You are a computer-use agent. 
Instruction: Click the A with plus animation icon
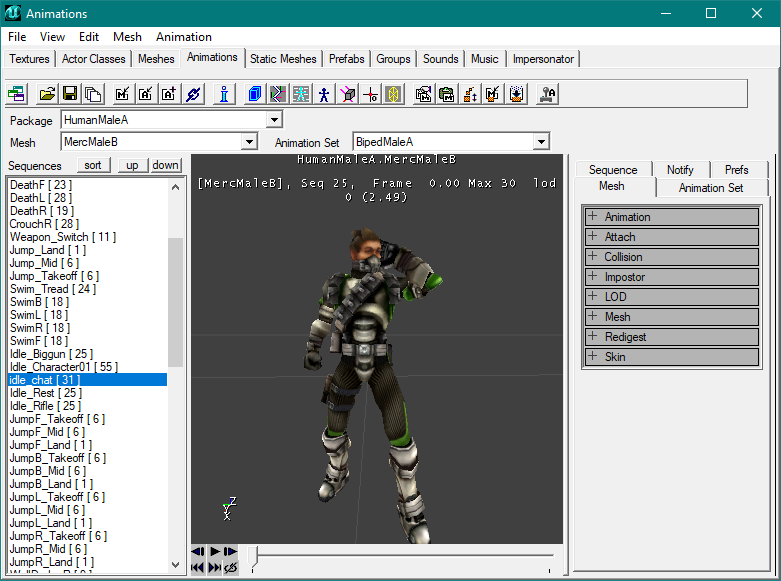(169, 94)
